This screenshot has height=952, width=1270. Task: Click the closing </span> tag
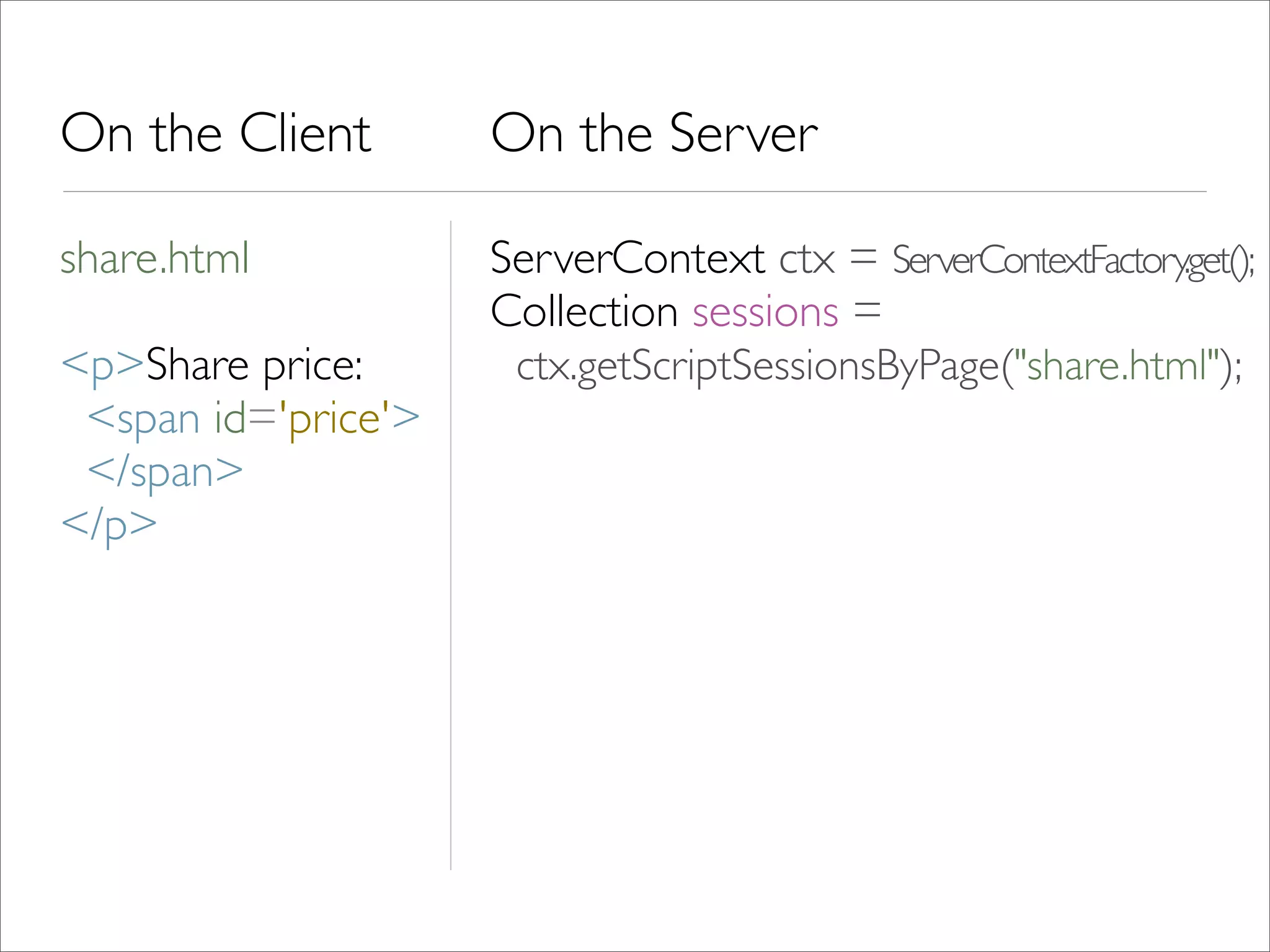tap(165, 472)
